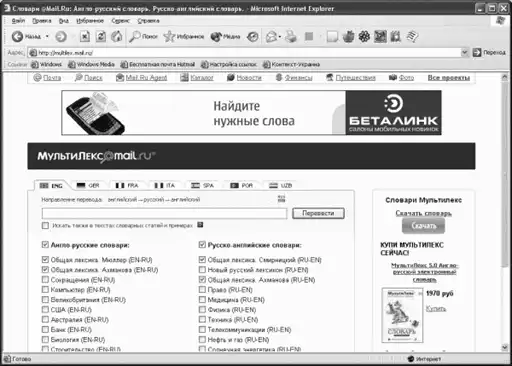Click the Перевести translate button
Image resolution: width=512 pixels, height=366 pixels.
tap(318, 213)
